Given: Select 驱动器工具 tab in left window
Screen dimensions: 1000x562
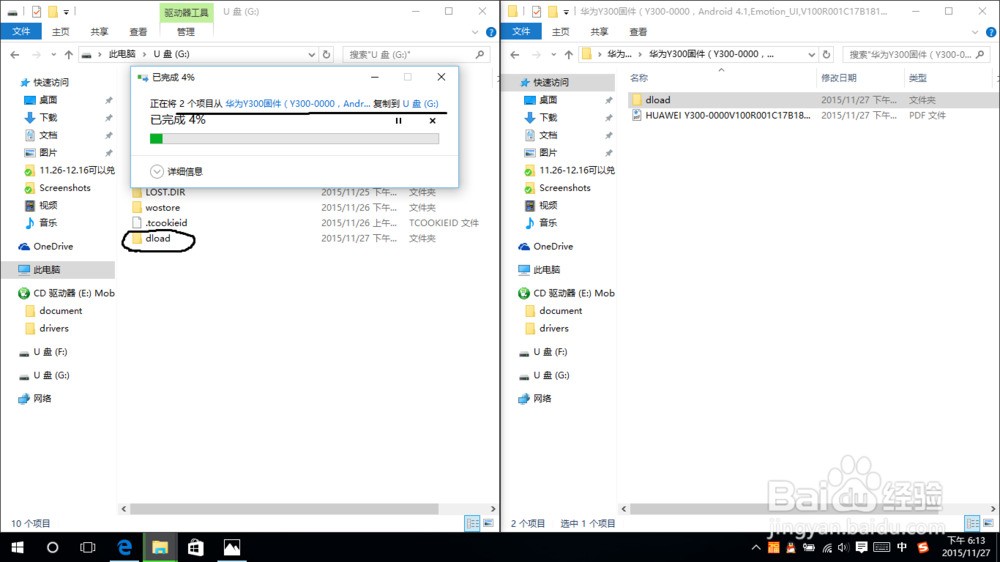Looking at the screenshot, I should click(186, 12).
